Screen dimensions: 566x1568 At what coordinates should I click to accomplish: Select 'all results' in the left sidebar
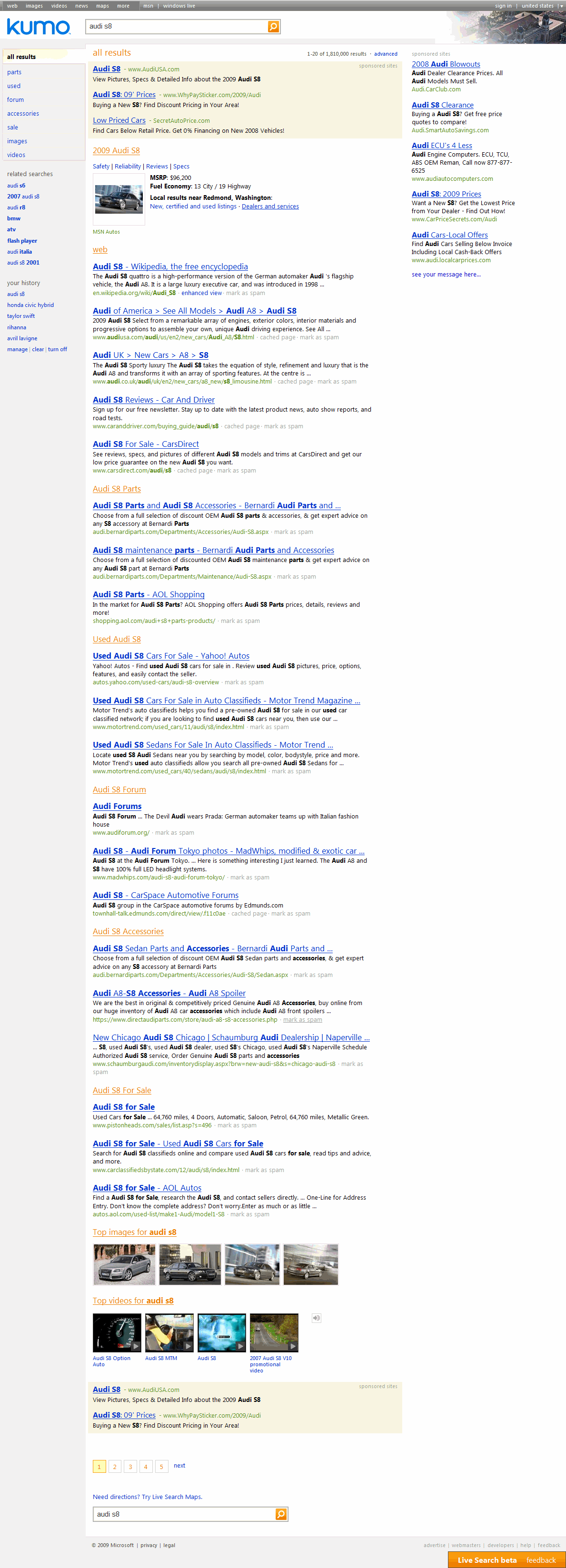point(21,57)
